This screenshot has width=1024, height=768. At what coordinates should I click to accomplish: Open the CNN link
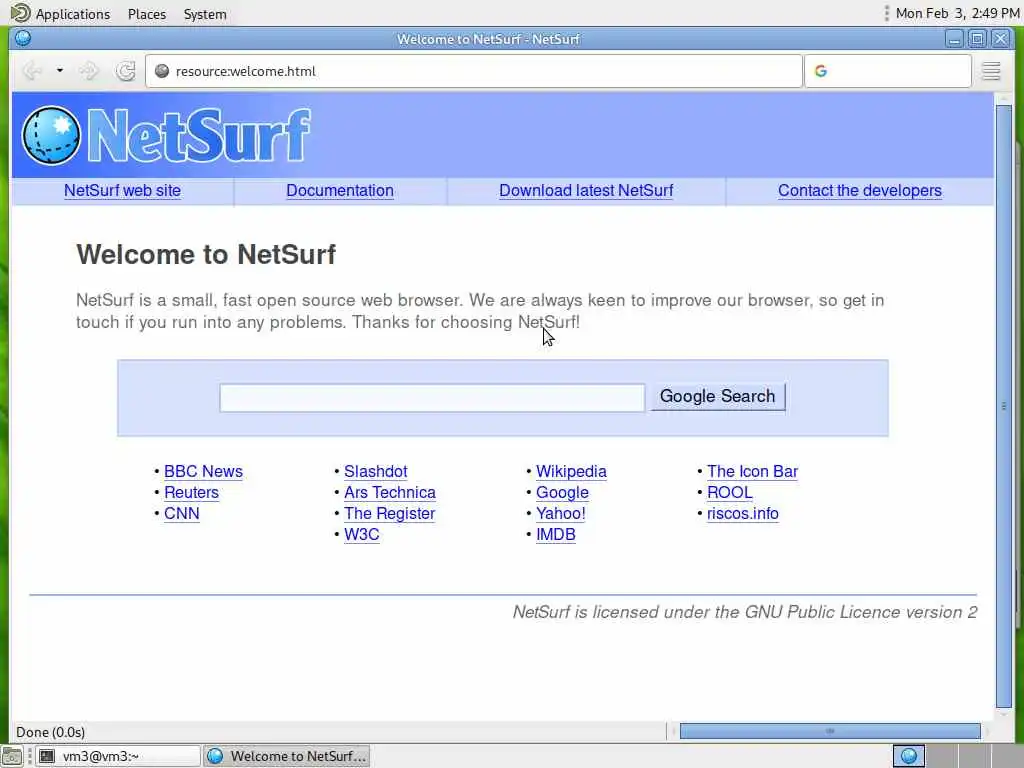pyautogui.click(x=182, y=513)
